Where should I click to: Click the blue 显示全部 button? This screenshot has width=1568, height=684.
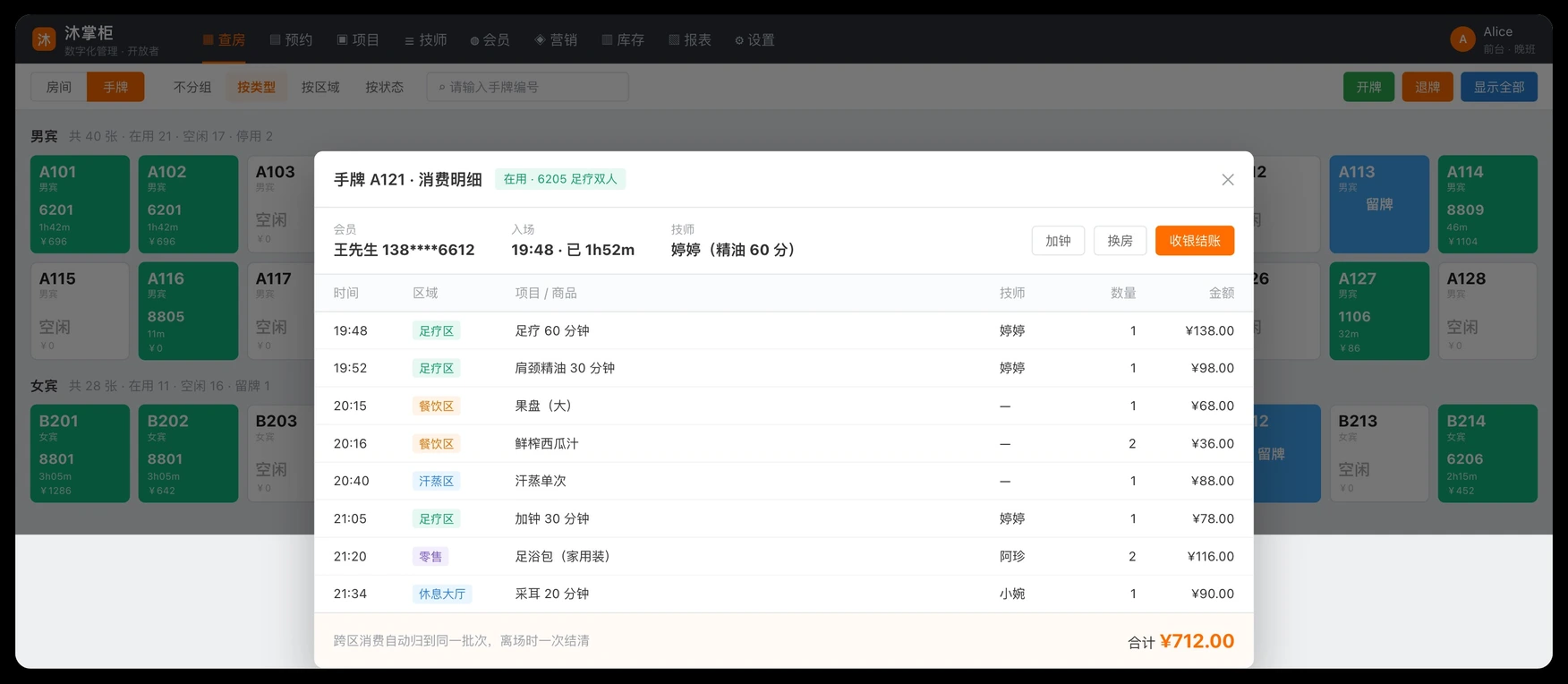point(1499,87)
